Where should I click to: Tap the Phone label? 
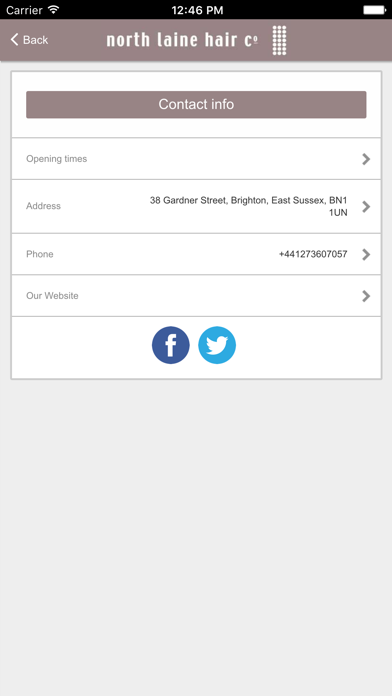(x=40, y=254)
